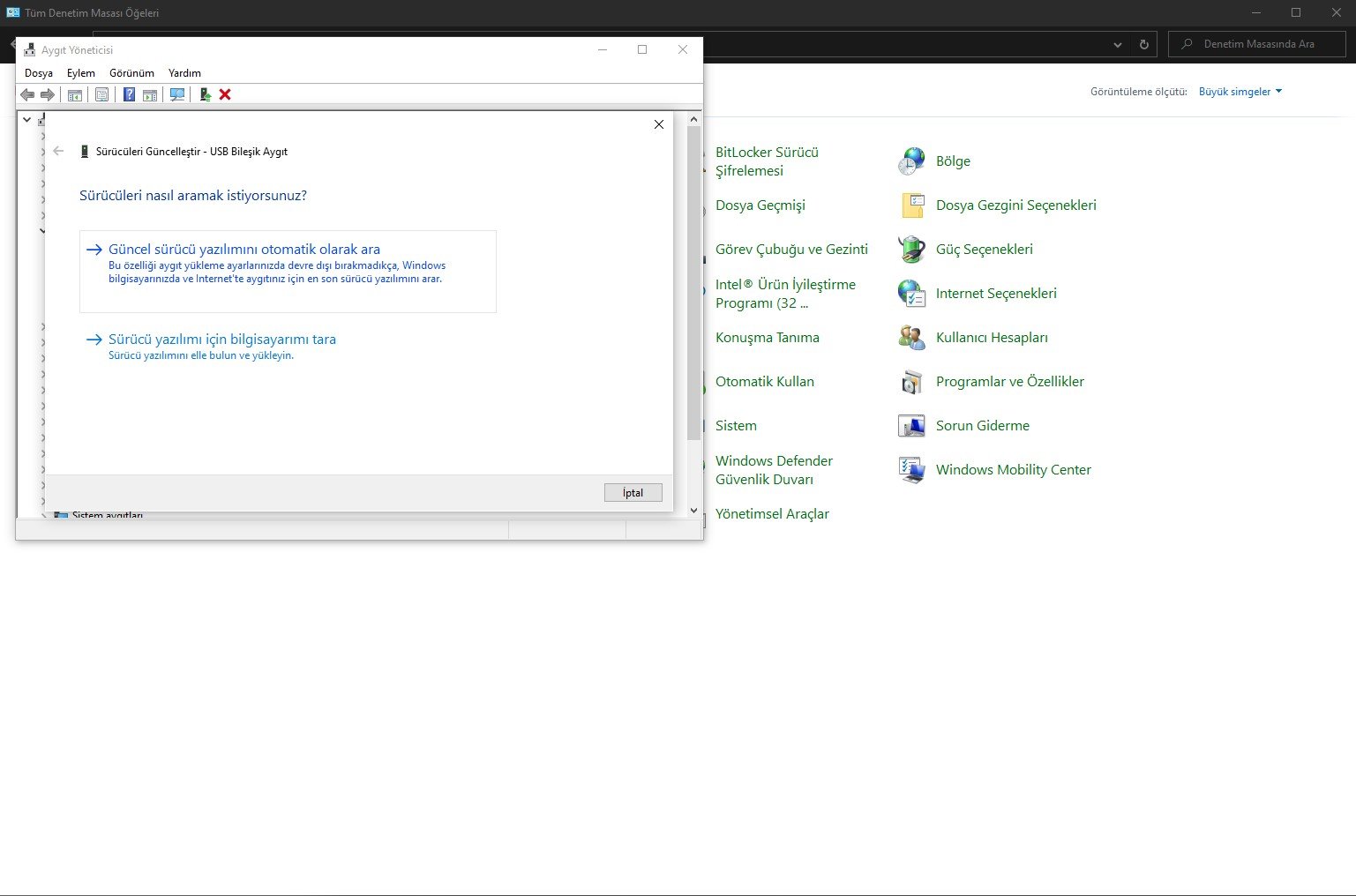Click the scan for hardware changes icon
The height and width of the screenshot is (896, 1356).
177,94
